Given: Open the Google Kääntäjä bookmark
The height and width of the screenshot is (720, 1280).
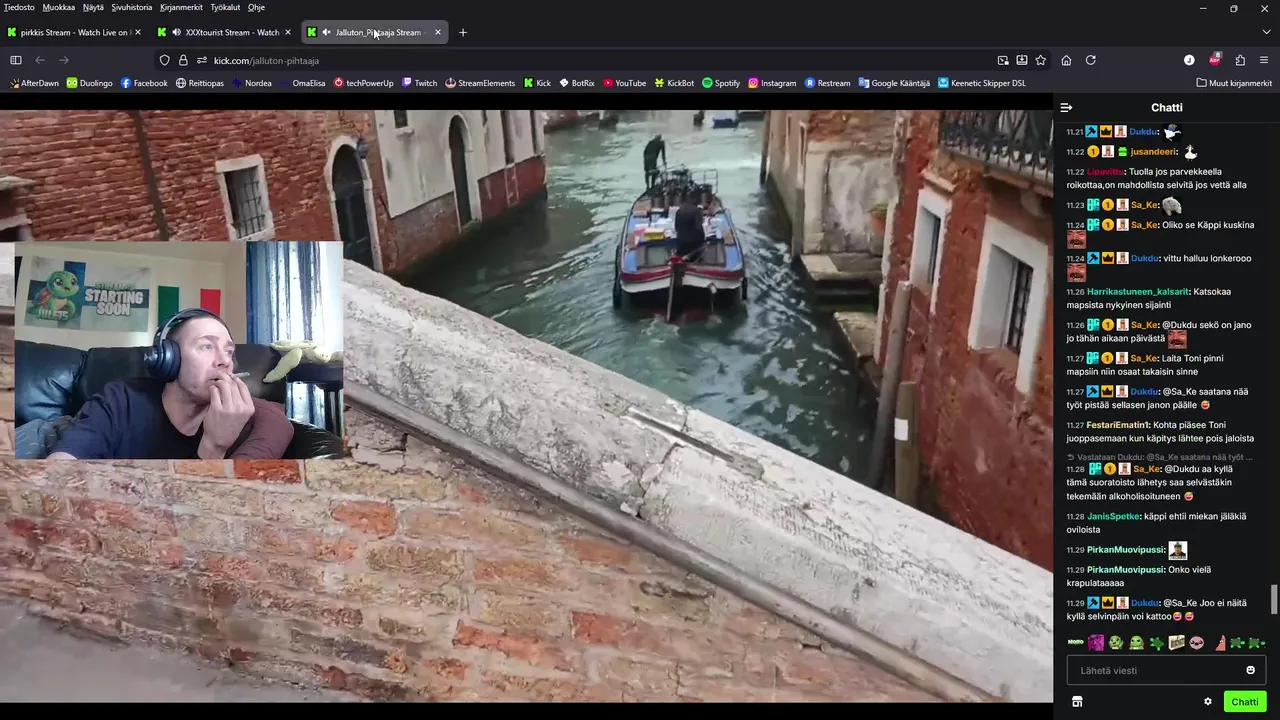Looking at the screenshot, I should coord(894,83).
